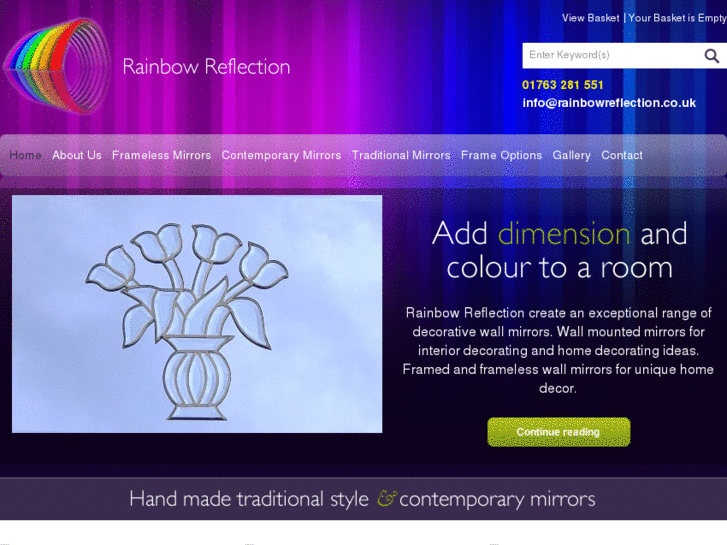Select Frameless Mirrors in navigation

click(161, 155)
